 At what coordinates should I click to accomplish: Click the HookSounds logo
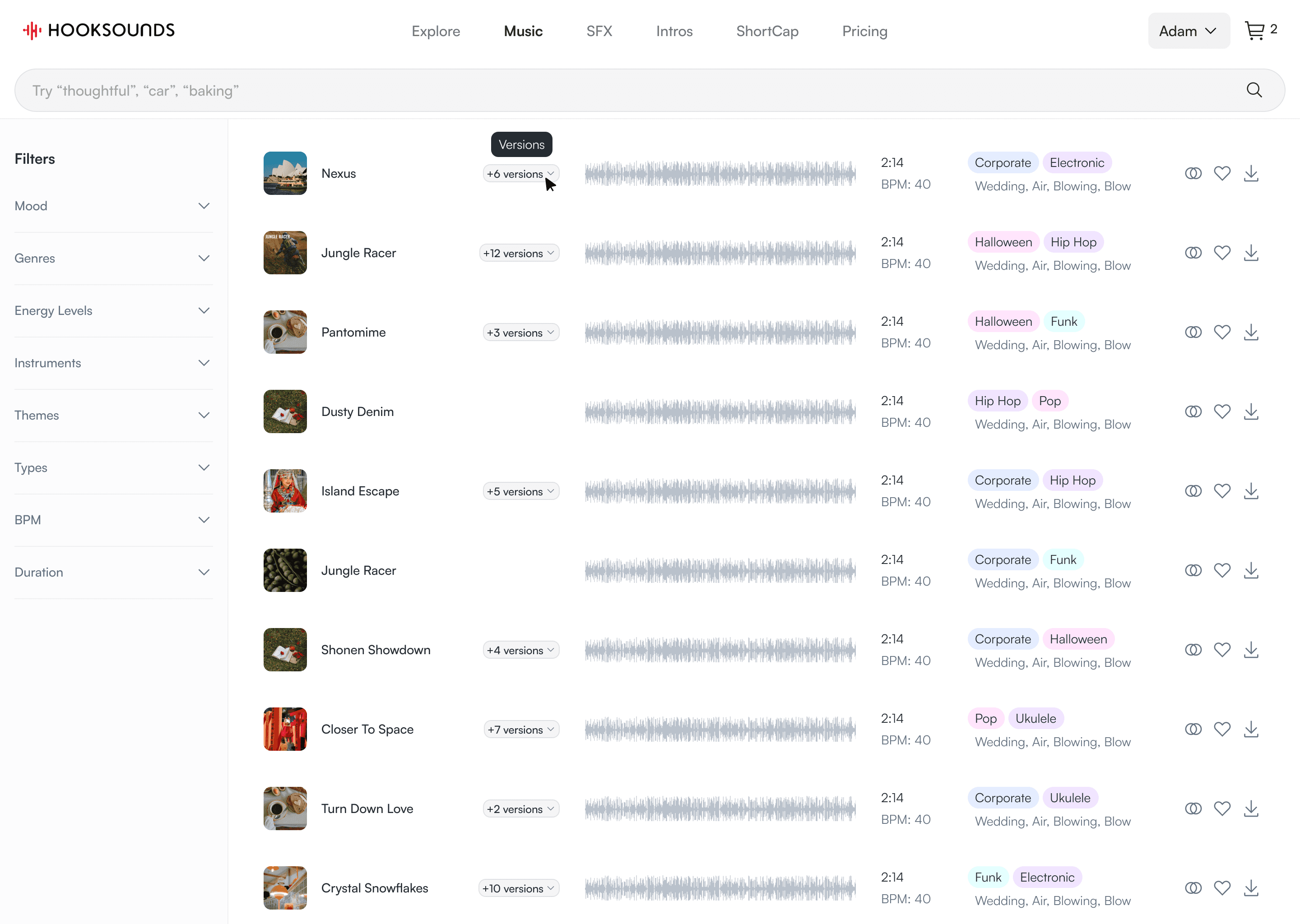point(98,30)
